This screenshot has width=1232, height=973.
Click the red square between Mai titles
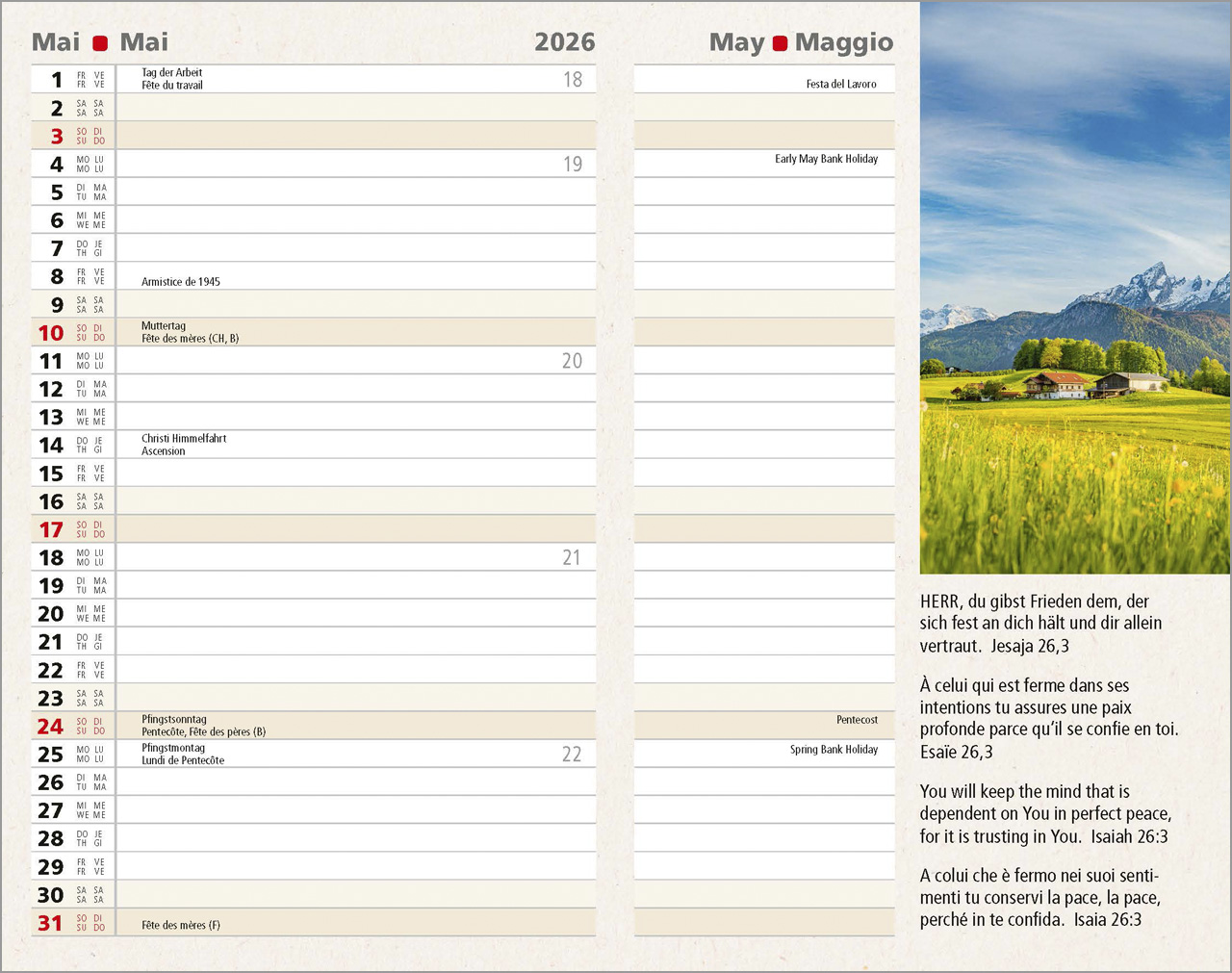tap(100, 43)
